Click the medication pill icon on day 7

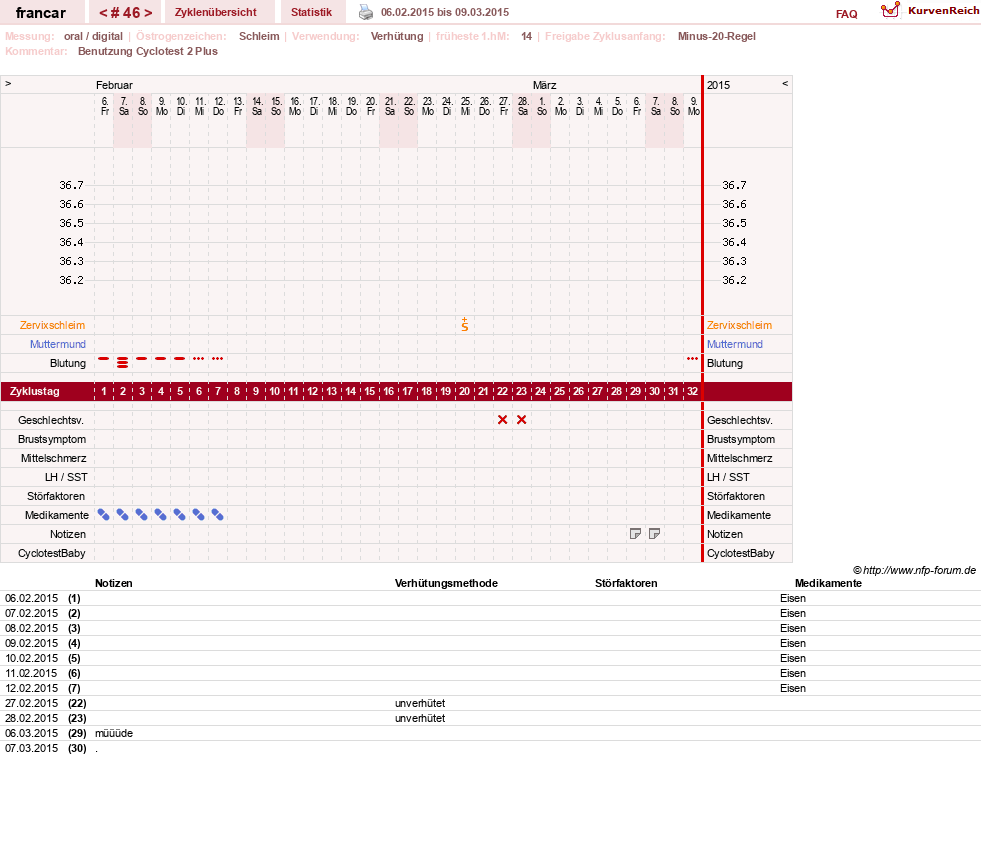pos(218,515)
